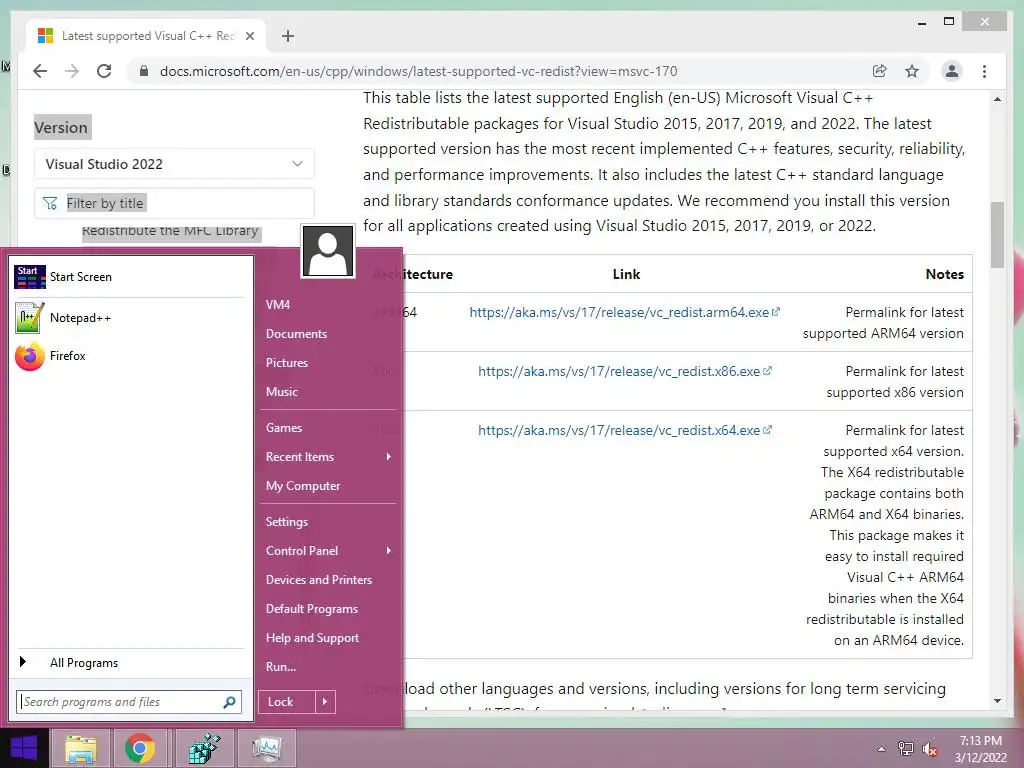Image resolution: width=1024 pixels, height=768 pixels.
Task: Click the scrollbar down arrow
Action: point(997,701)
